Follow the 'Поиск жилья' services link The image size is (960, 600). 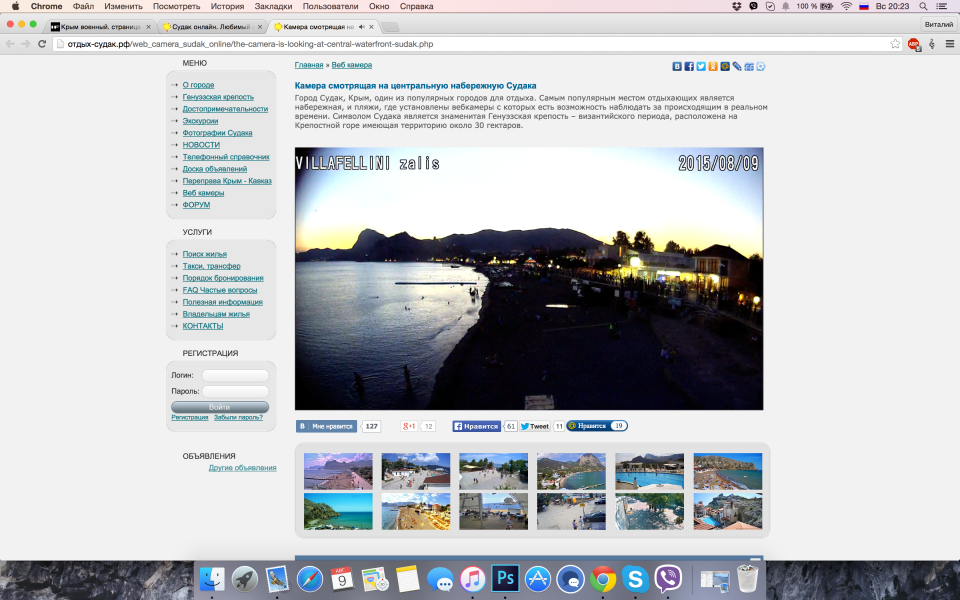(x=204, y=254)
